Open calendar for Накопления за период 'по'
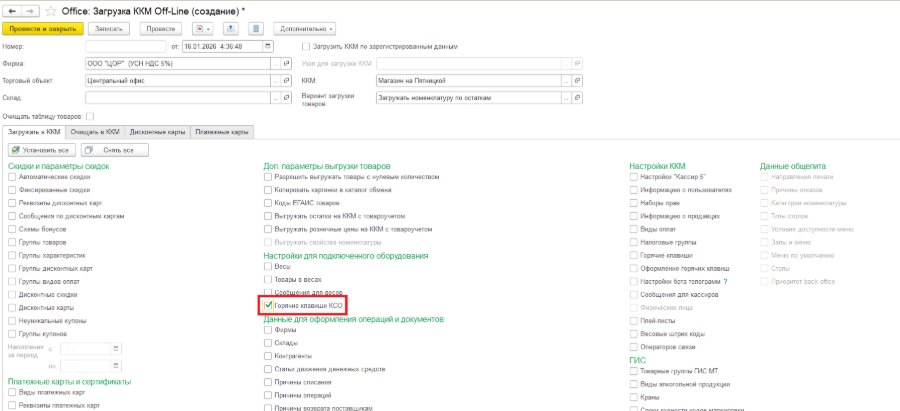The image size is (900, 411). (x=115, y=366)
